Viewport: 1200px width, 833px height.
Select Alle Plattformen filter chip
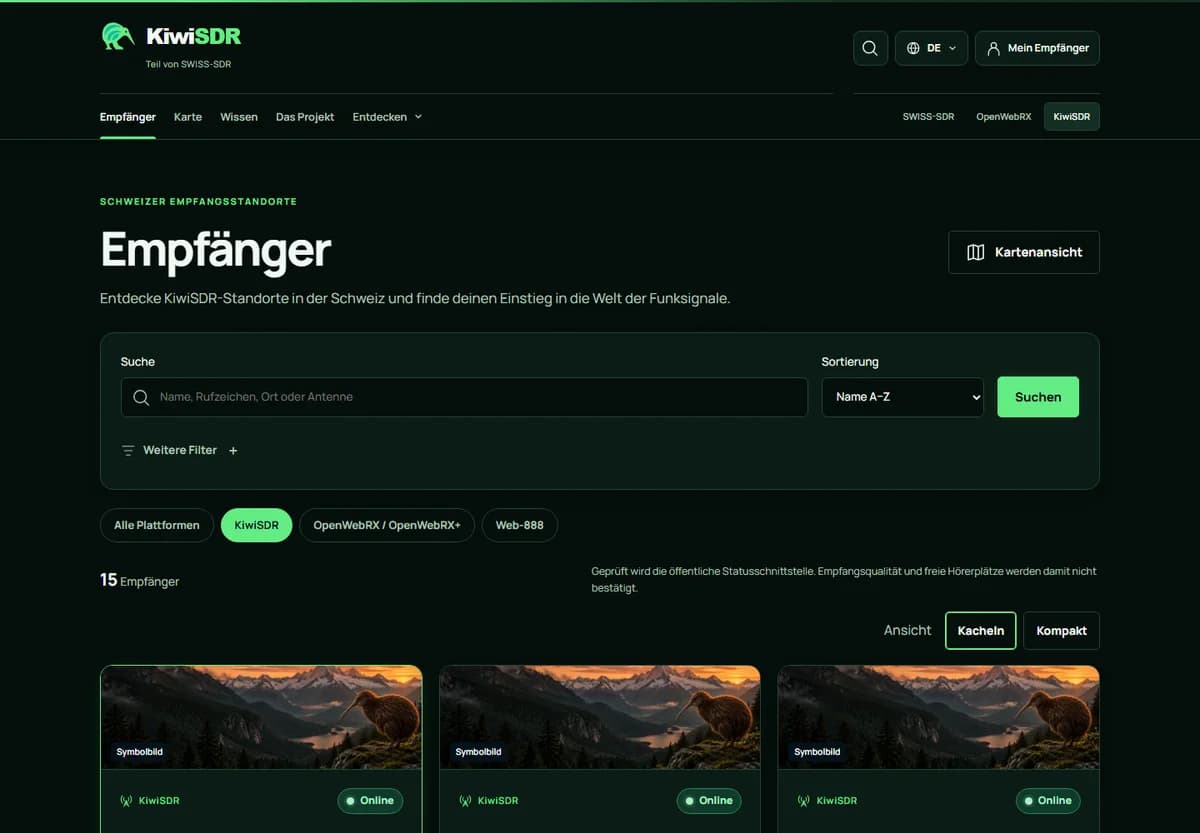[157, 525]
